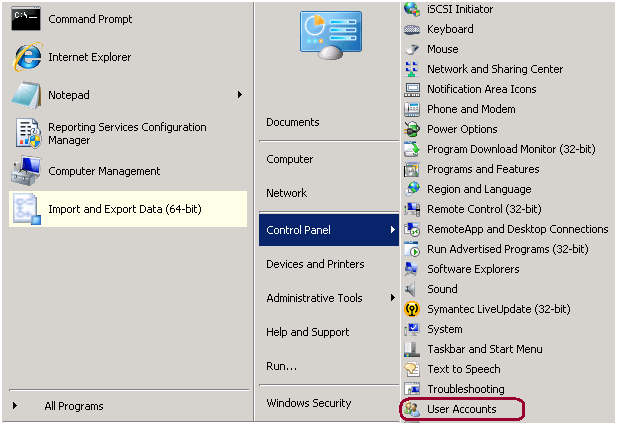Open the All Programs list
Image resolution: width=617 pixels, height=425 pixels.
(x=73, y=406)
